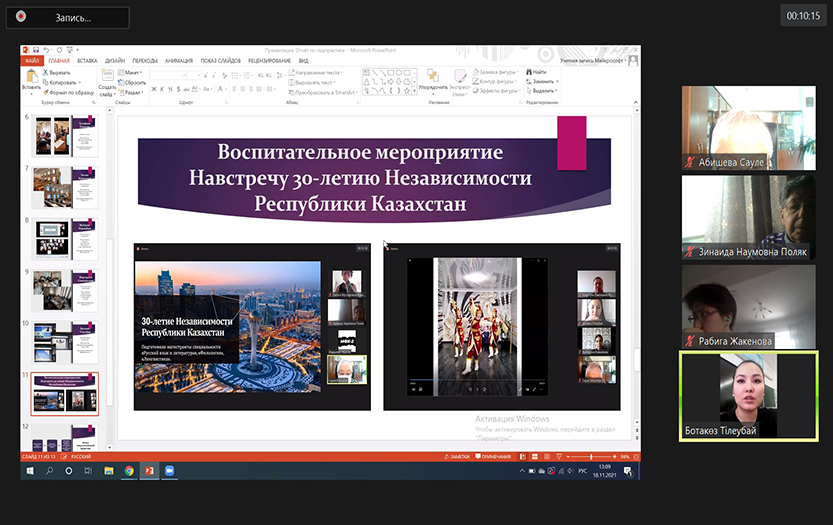Open the Zoom app in taskbar
This screenshot has height=525, width=833.
(169, 470)
